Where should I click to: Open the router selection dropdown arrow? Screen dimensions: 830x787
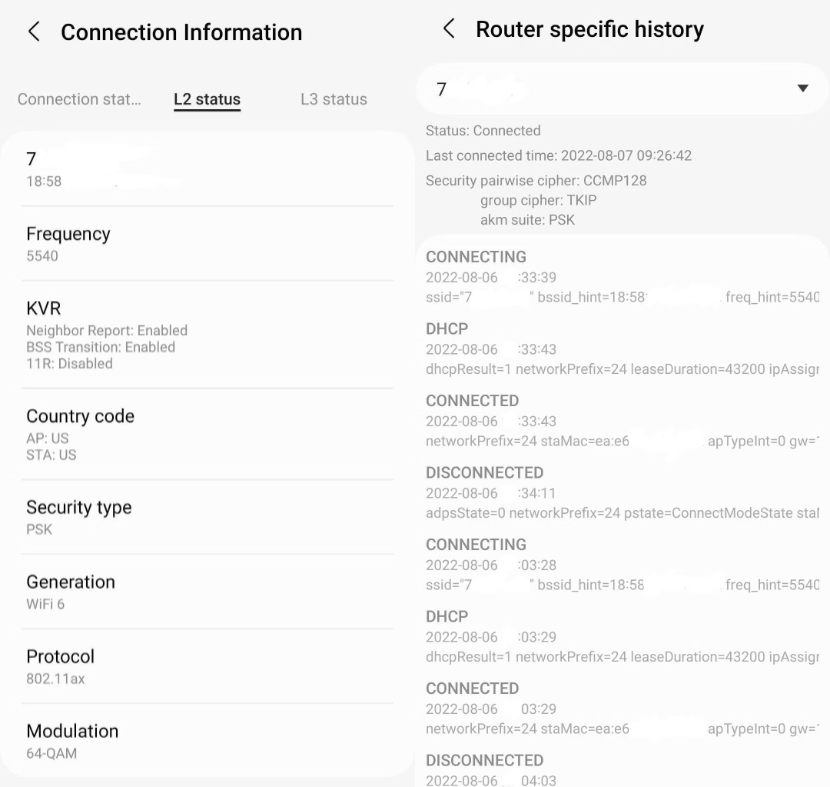click(802, 88)
